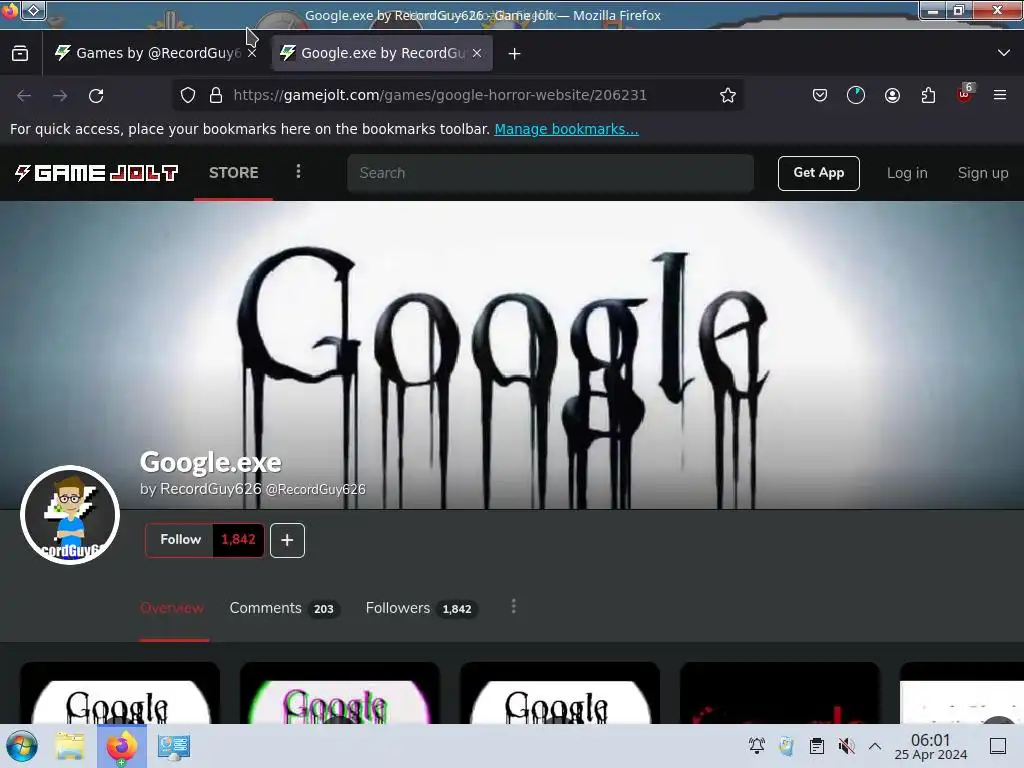Click the circular progress toolbar icon
The height and width of the screenshot is (768, 1024).
pos(856,95)
